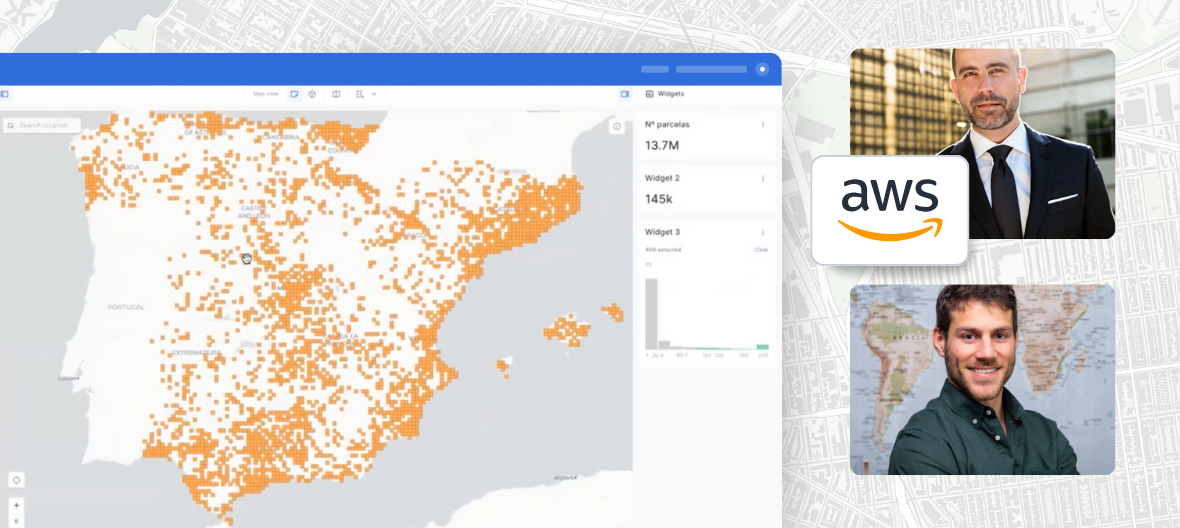The height and width of the screenshot is (528, 1180).
Task: Open Widget 2 options menu
Action: tap(762, 178)
